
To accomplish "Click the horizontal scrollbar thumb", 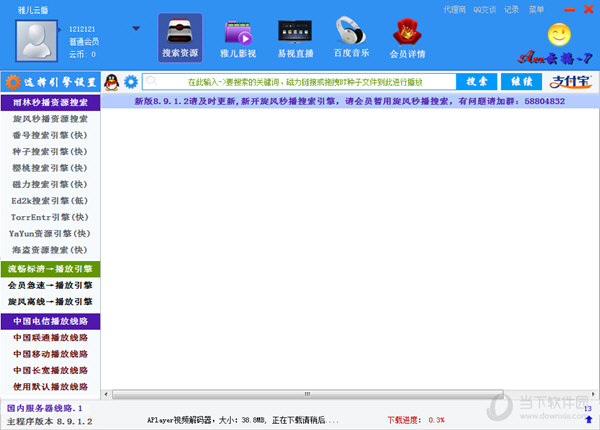I will (x=308, y=394).
